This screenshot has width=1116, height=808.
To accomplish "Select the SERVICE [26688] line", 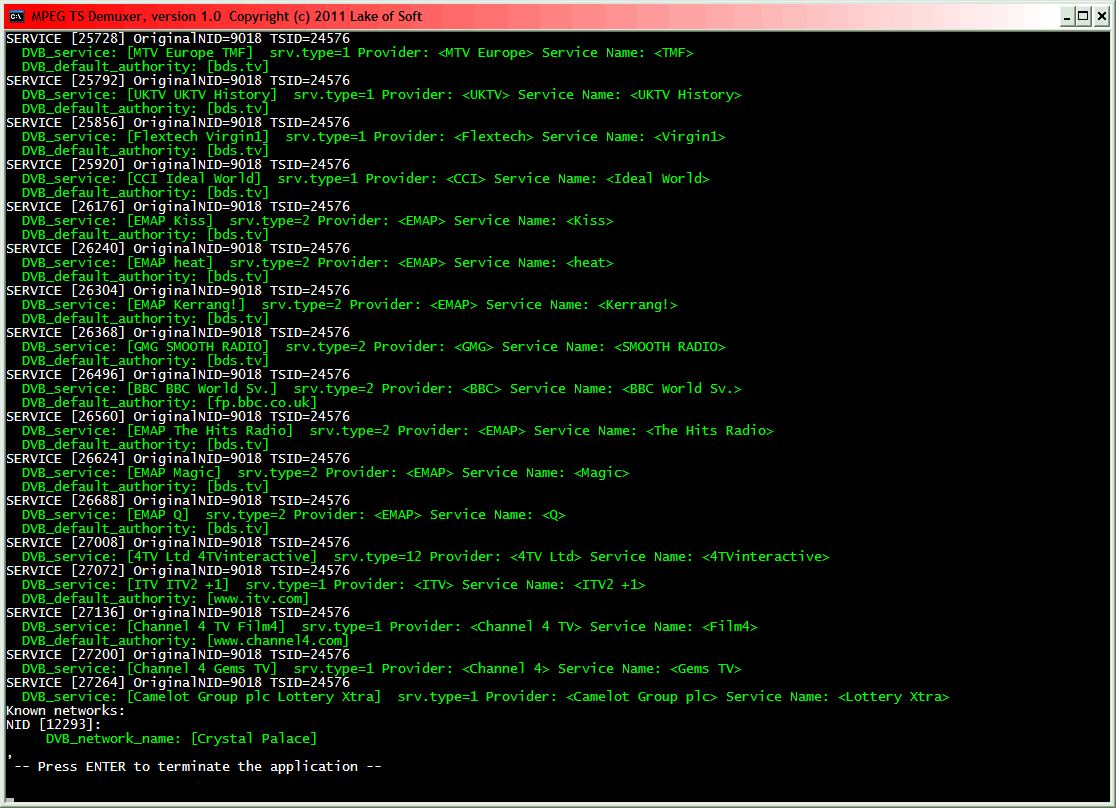I will (178, 500).
